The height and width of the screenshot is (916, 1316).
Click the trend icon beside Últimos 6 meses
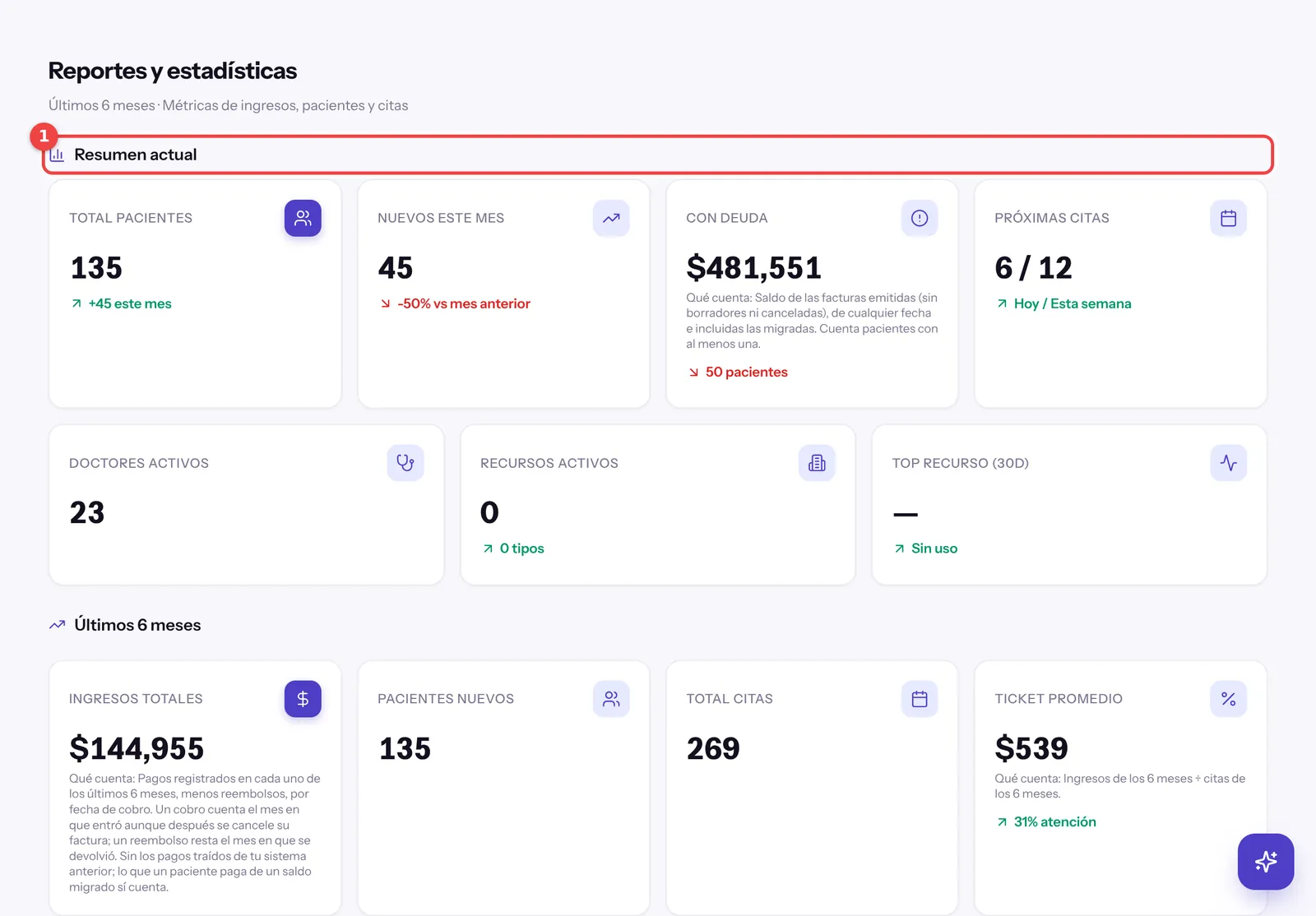click(57, 625)
